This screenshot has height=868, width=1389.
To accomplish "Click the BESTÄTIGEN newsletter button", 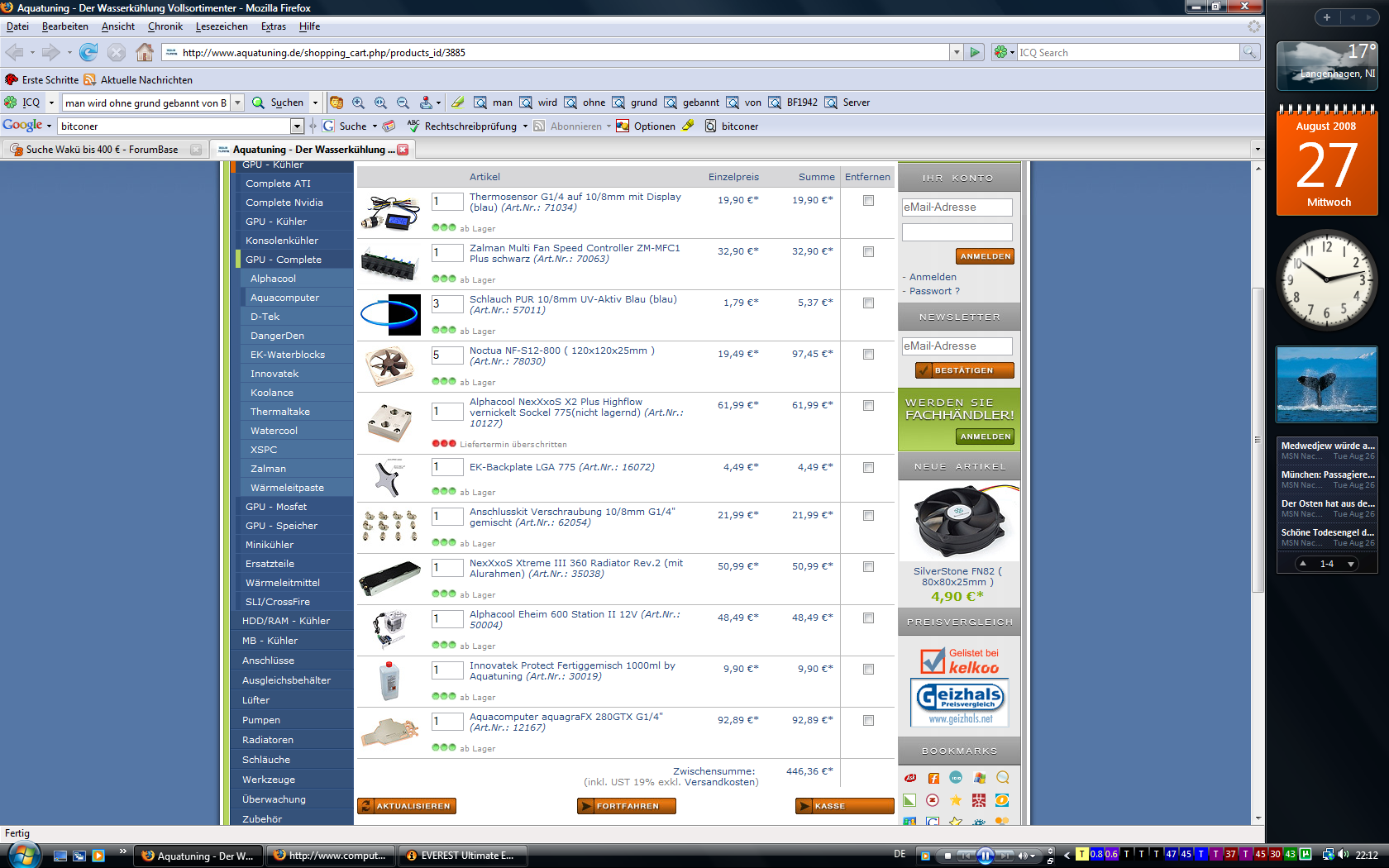I will tap(964, 370).
